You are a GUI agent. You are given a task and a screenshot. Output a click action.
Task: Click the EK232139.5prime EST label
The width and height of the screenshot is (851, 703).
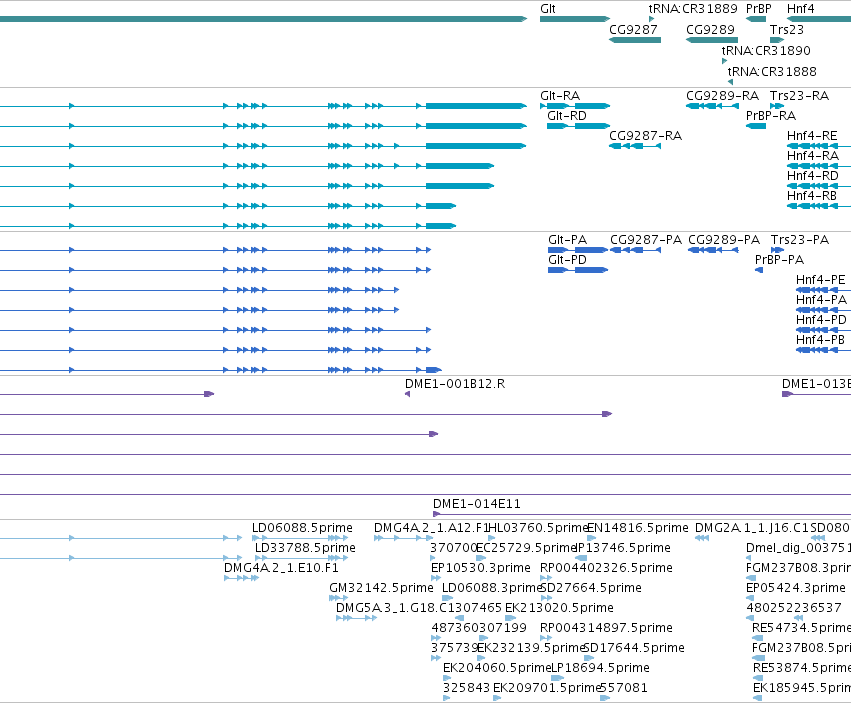(531, 648)
